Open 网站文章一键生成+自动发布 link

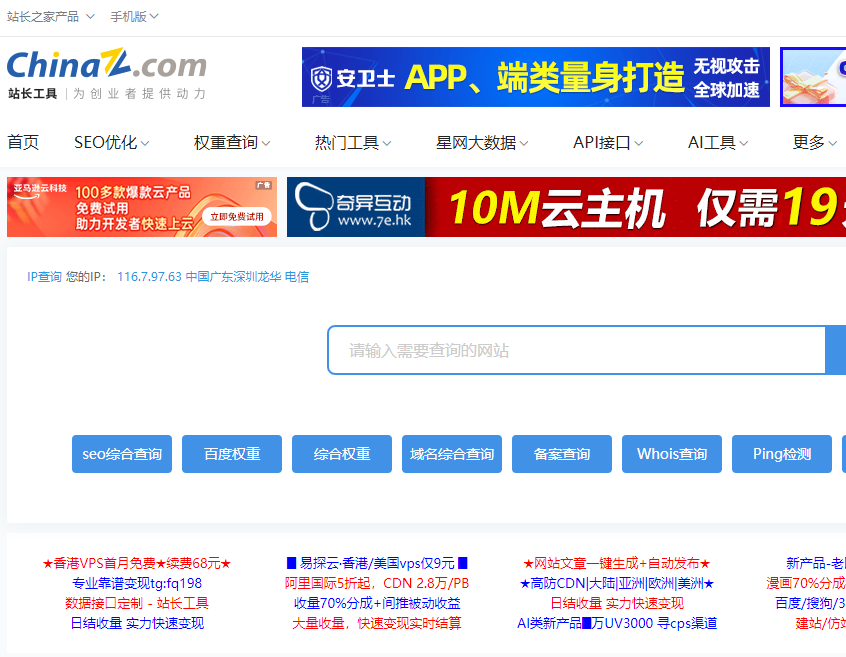617,564
